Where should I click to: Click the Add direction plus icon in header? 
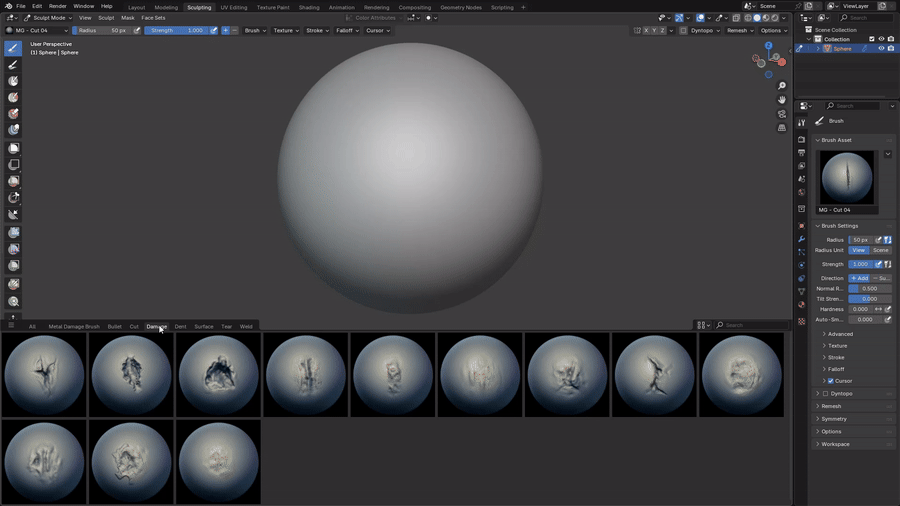click(x=225, y=30)
